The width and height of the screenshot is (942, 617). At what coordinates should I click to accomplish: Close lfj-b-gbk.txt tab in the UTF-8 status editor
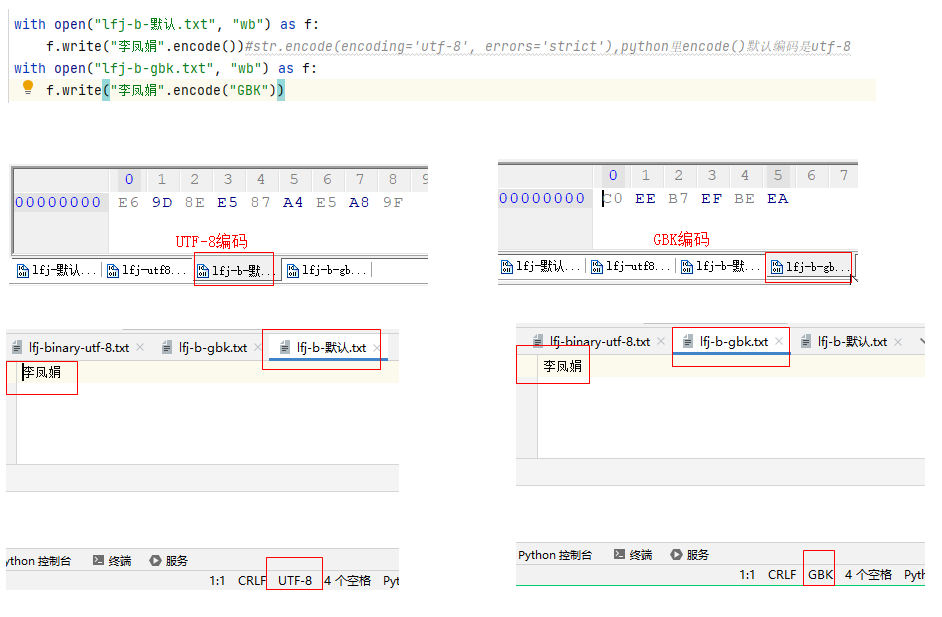click(x=257, y=347)
